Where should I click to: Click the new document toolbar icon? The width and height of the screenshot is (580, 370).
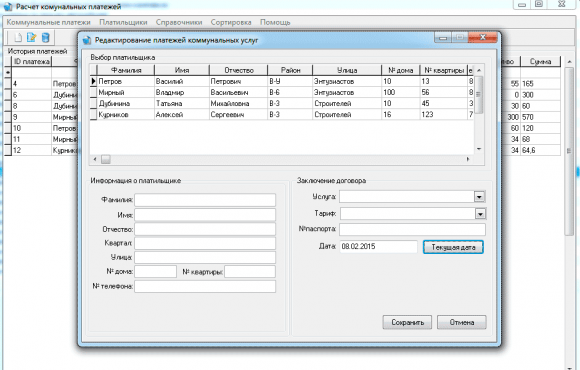click(18, 37)
